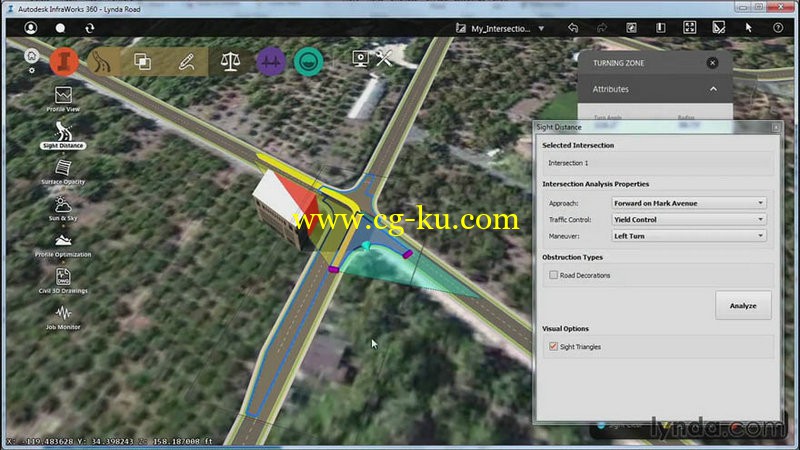The width and height of the screenshot is (800, 450).
Task: Close the Sight Distance dialog
Action: (776, 127)
